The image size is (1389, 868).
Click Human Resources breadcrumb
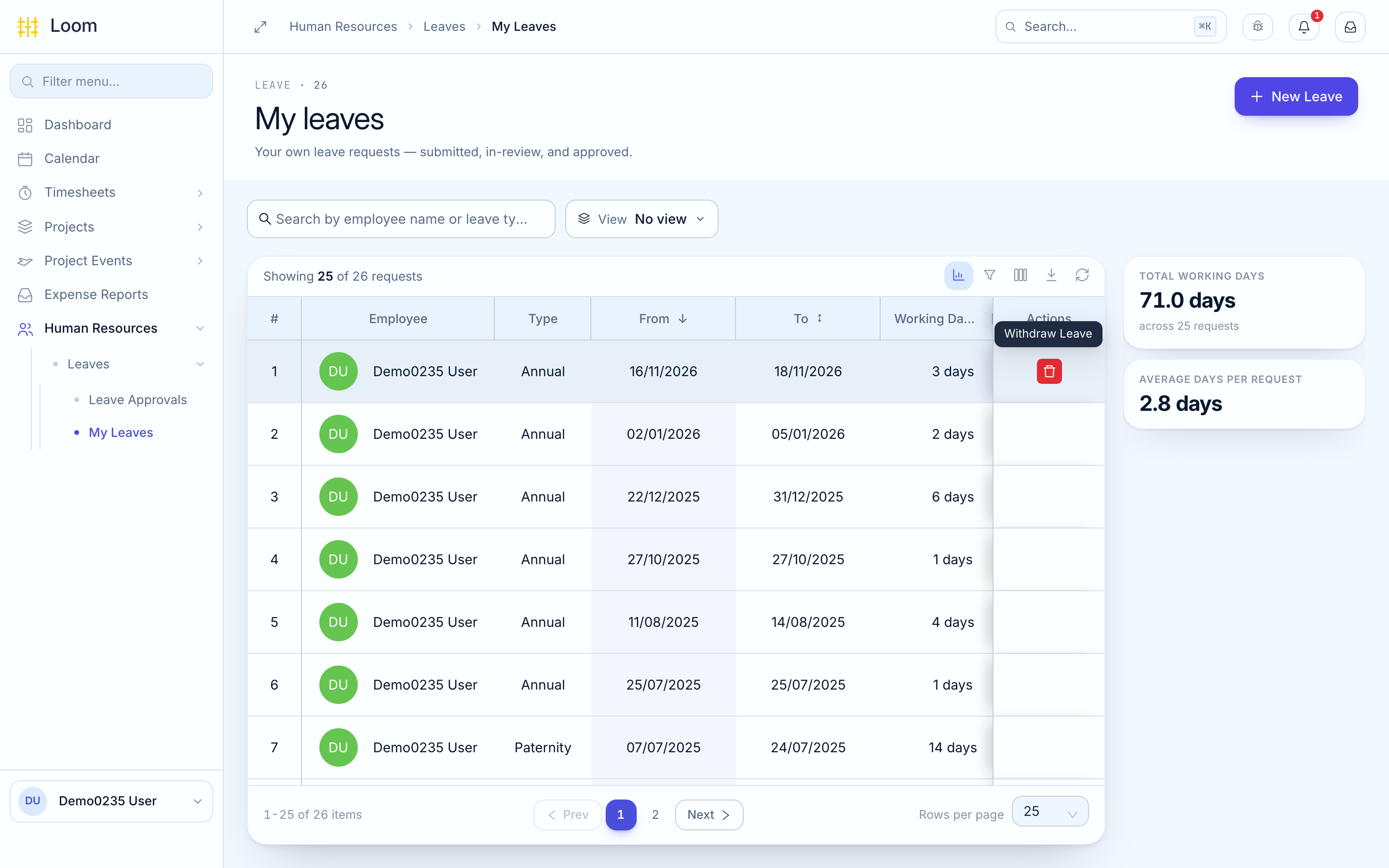pos(342,27)
